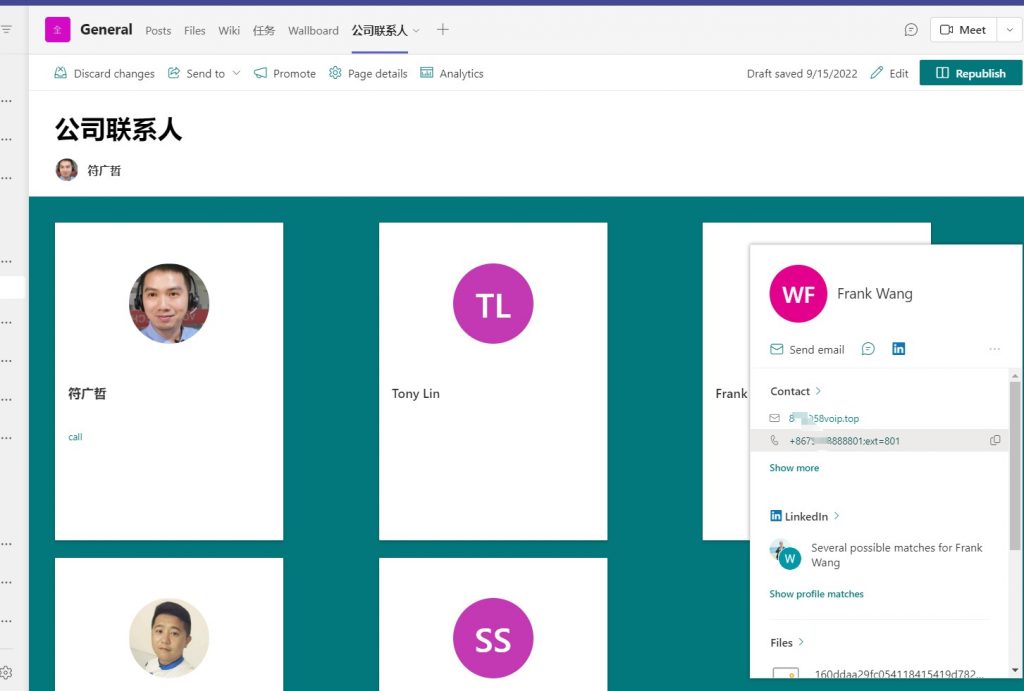Select the 公司联系人 tab
1024x691 pixels.
pos(379,30)
